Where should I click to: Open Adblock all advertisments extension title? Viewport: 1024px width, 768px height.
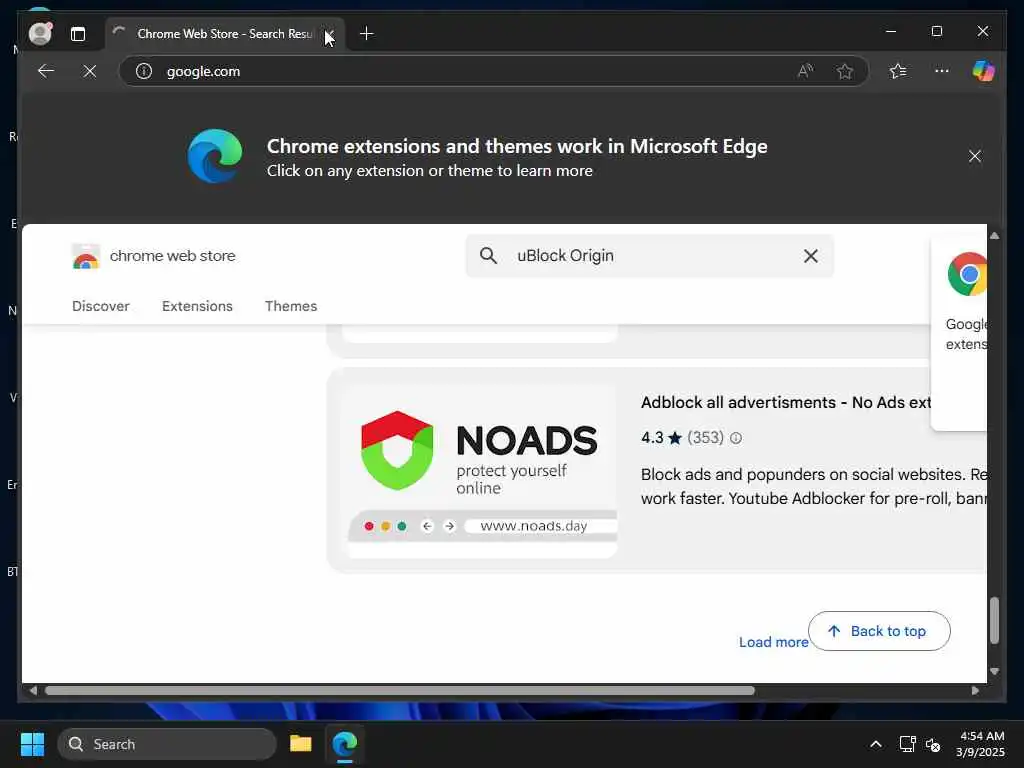[786, 402]
